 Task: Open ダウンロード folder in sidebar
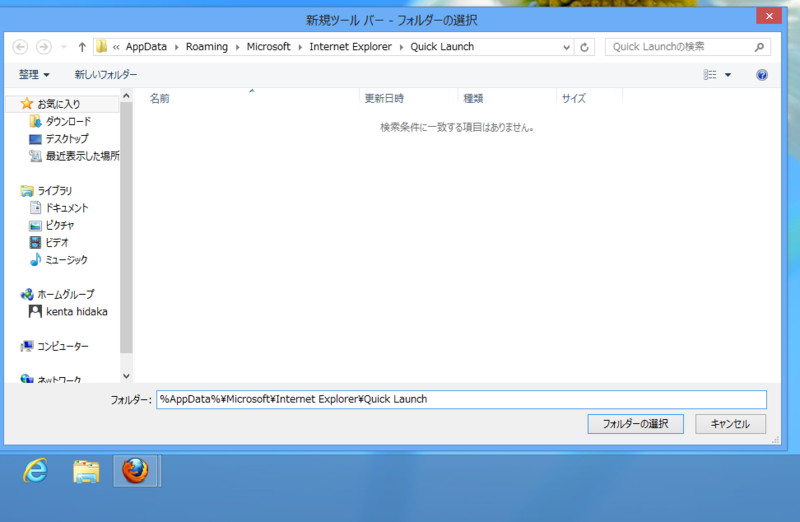click(68, 121)
